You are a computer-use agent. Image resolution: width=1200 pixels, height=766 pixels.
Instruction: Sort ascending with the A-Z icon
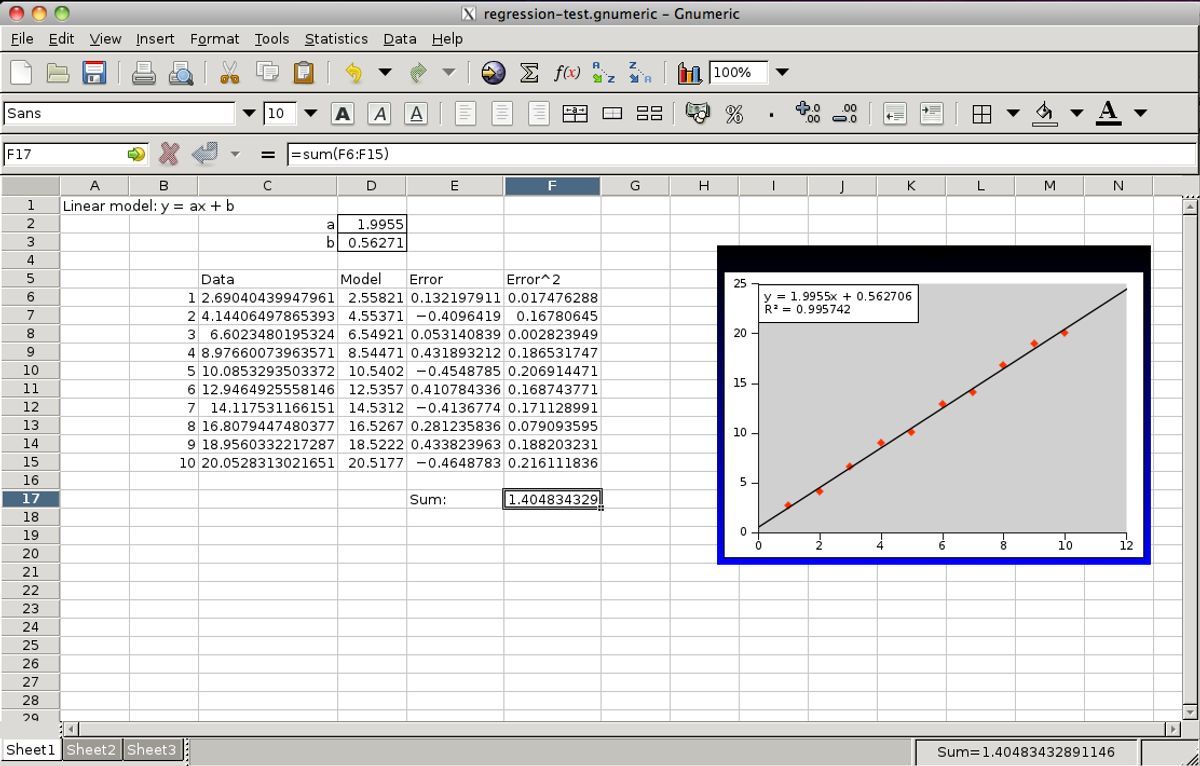point(603,72)
